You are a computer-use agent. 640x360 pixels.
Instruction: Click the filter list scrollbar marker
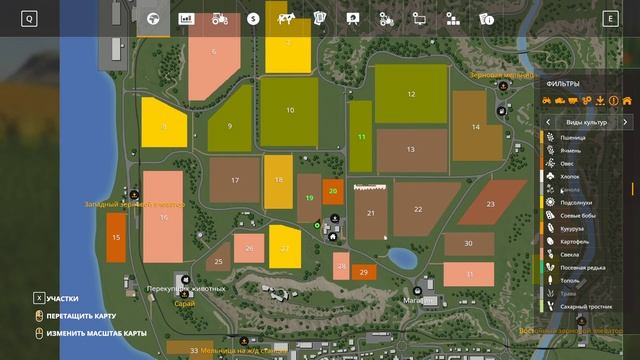(x=633, y=189)
